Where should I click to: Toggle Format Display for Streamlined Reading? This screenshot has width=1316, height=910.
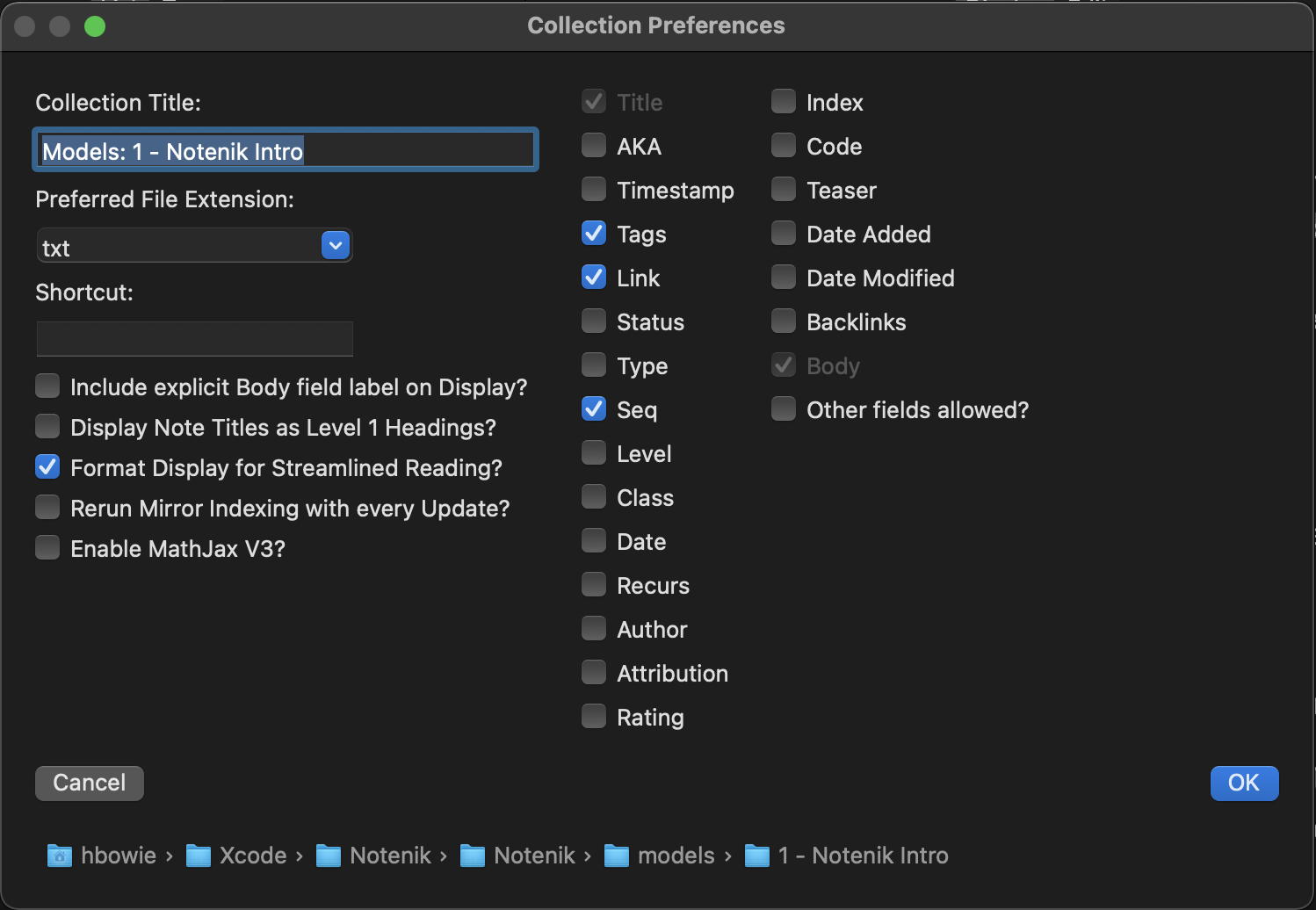pyautogui.click(x=47, y=467)
